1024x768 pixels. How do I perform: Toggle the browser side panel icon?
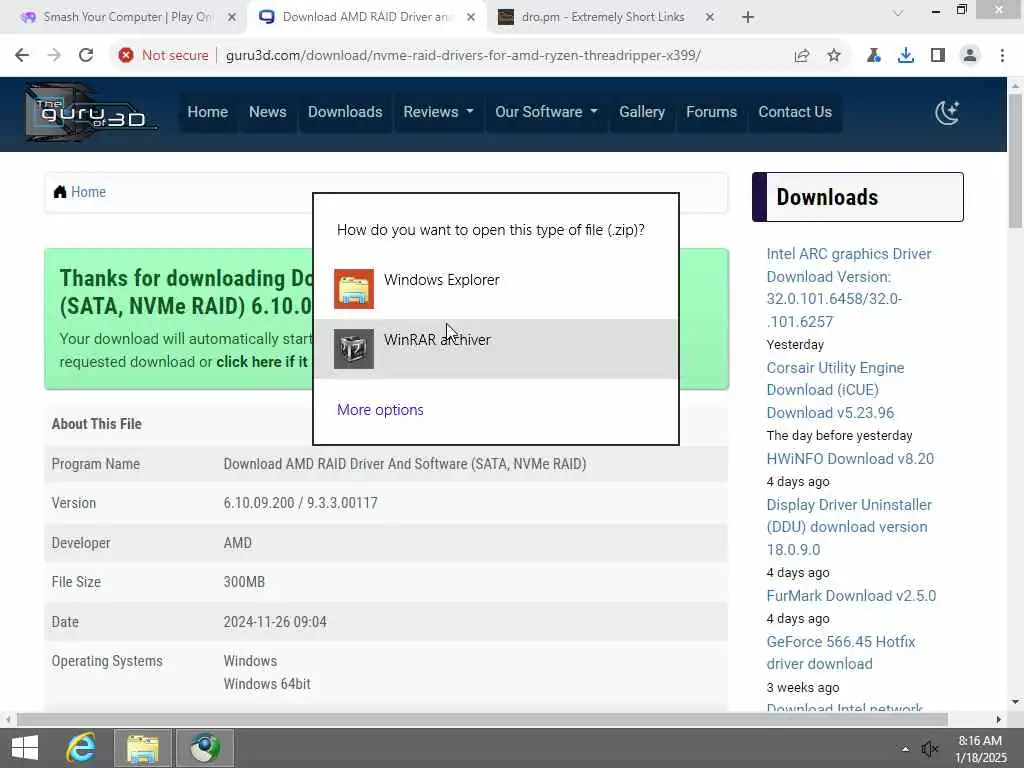[938, 56]
